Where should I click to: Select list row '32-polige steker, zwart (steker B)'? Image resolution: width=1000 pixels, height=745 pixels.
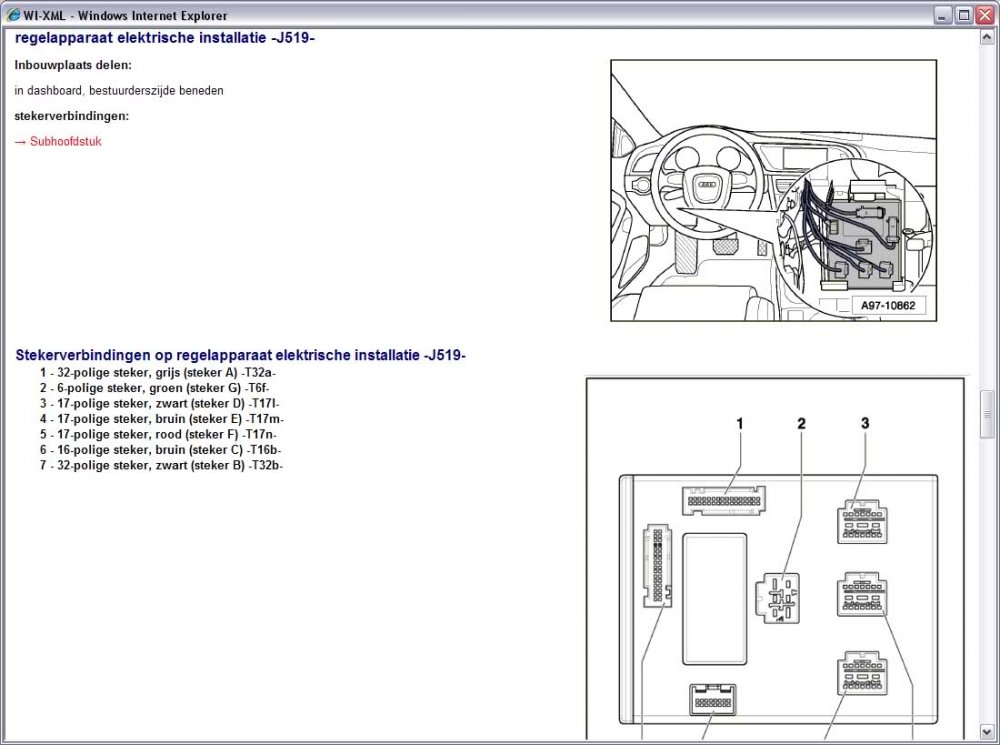point(161,466)
